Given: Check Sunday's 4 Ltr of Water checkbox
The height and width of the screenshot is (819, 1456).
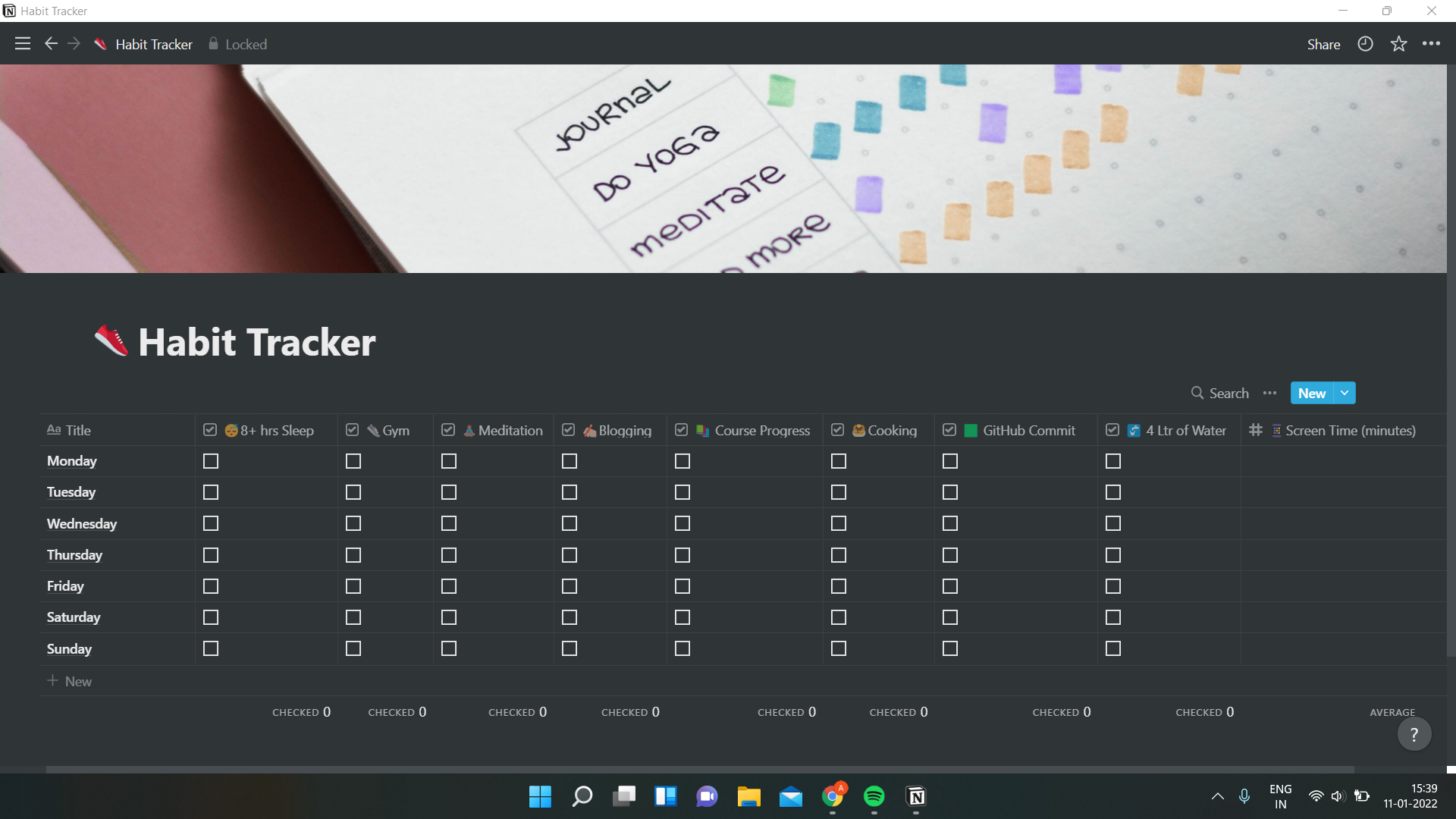Looking at the screenshot, I should 1112,648.
